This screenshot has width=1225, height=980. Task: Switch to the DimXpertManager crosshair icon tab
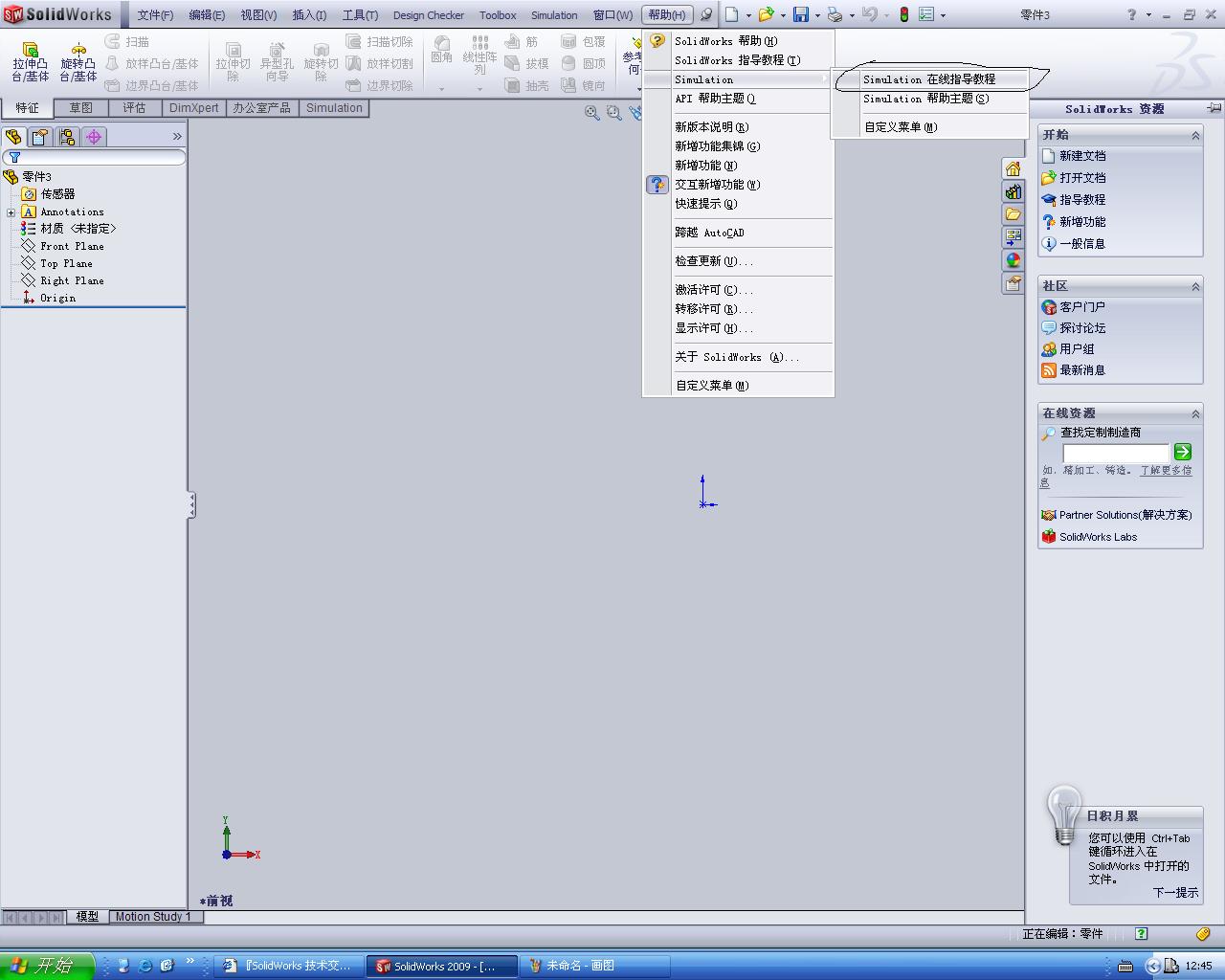tap(94, 137)
